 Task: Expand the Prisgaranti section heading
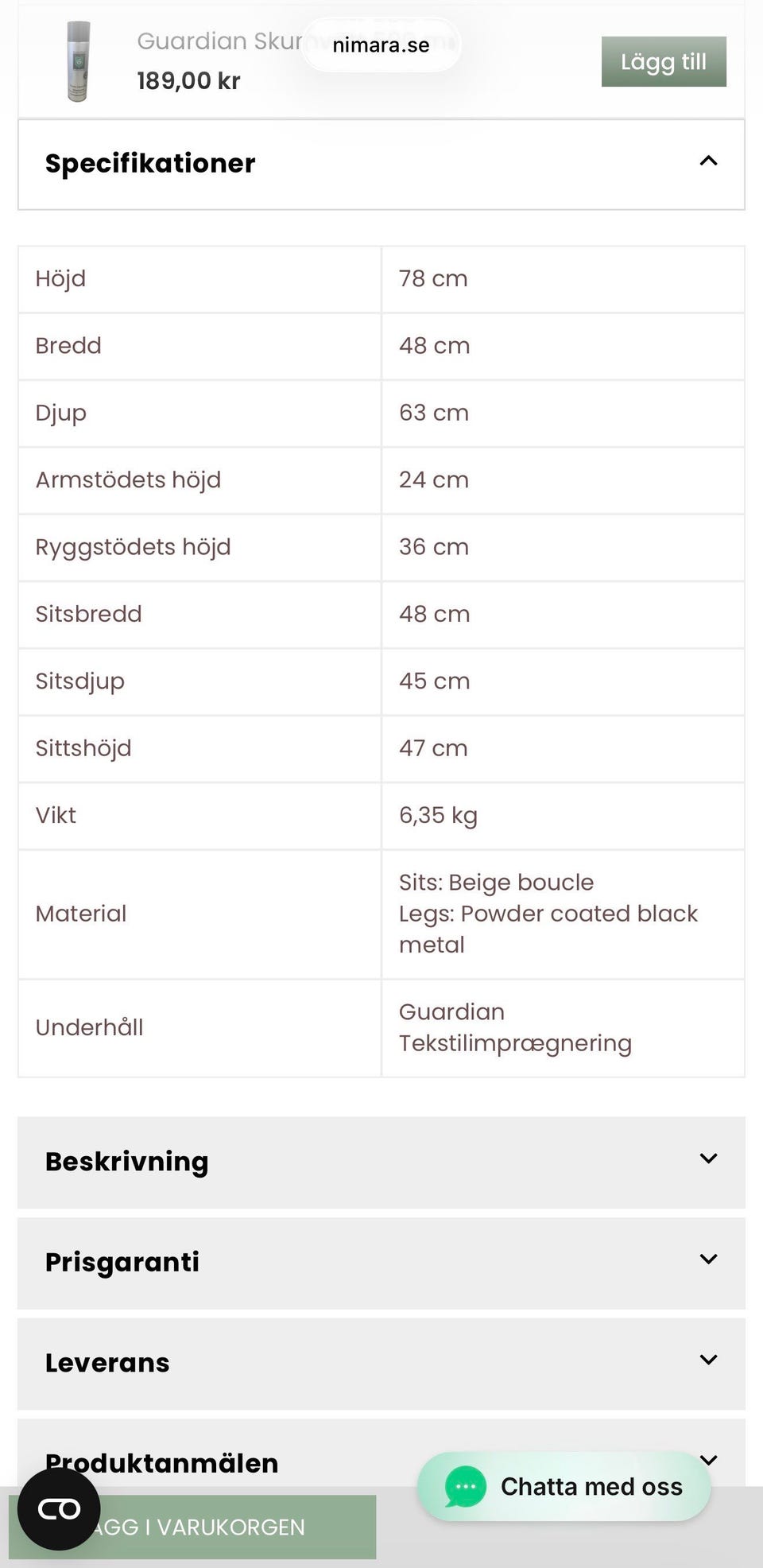pos(122,1263)
